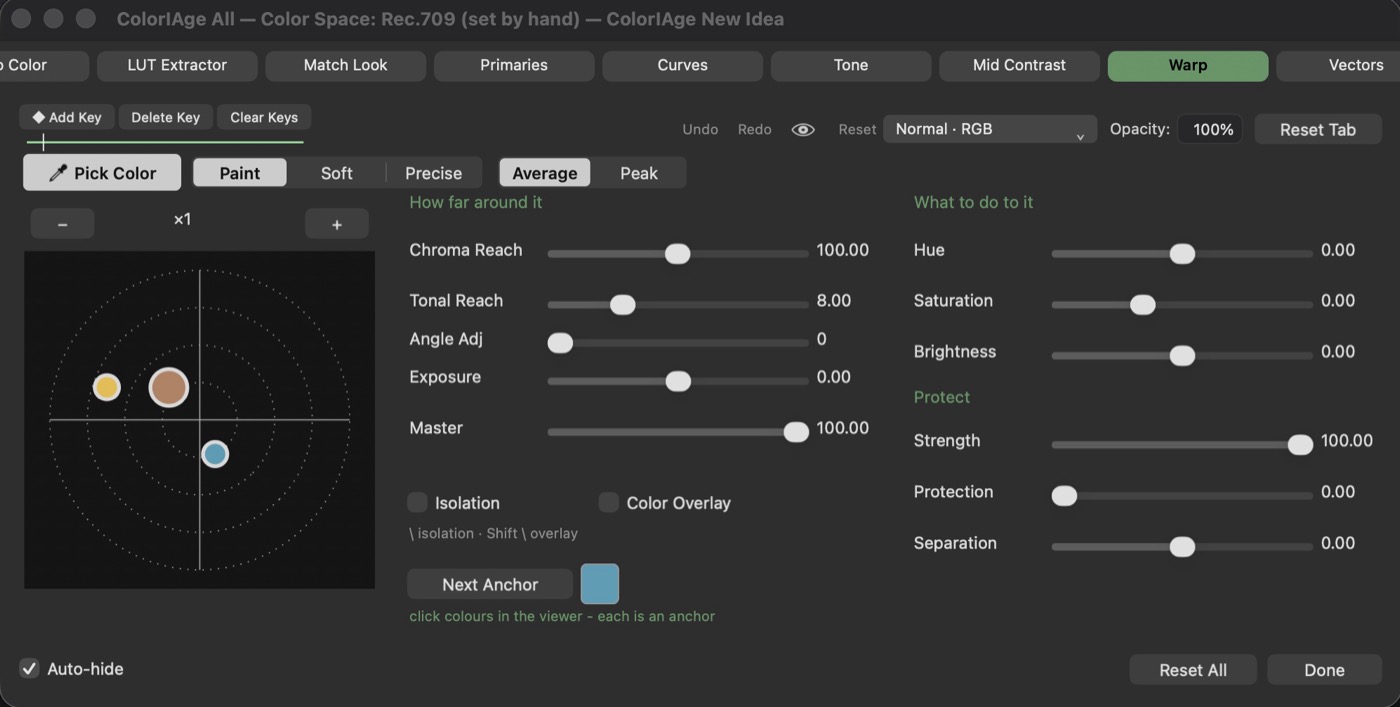Click Next Anchor button
The height and width of the screenshot is (707, 1400).
490,584
